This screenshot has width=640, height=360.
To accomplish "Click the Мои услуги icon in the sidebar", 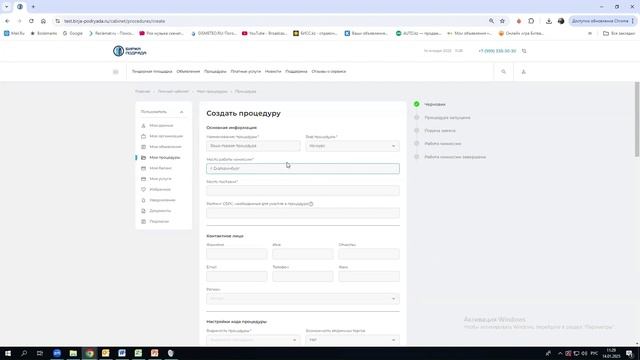I will (x=143, y=179).
